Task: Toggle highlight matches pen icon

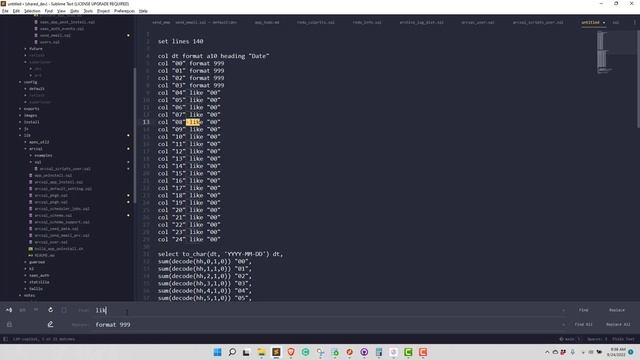Action: [50, 324]
